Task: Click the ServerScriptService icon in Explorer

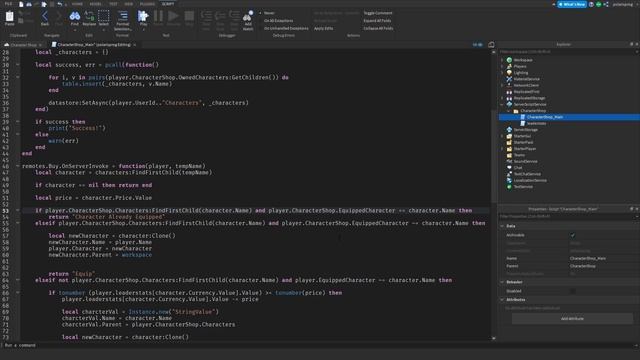Action: [509, 104]
